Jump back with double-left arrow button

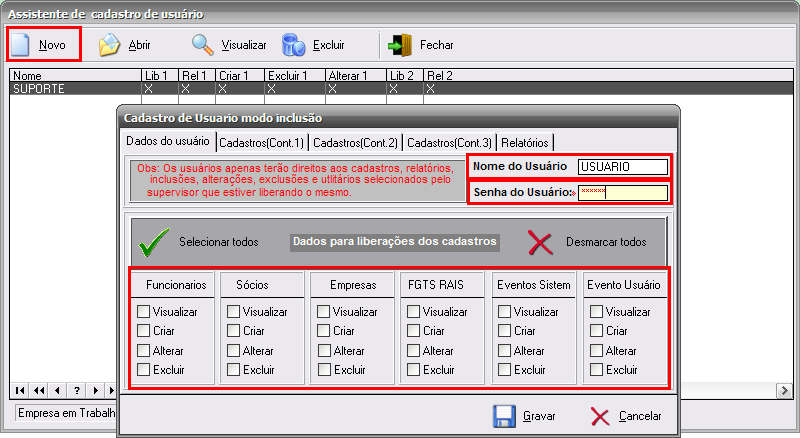click(39, 391)
